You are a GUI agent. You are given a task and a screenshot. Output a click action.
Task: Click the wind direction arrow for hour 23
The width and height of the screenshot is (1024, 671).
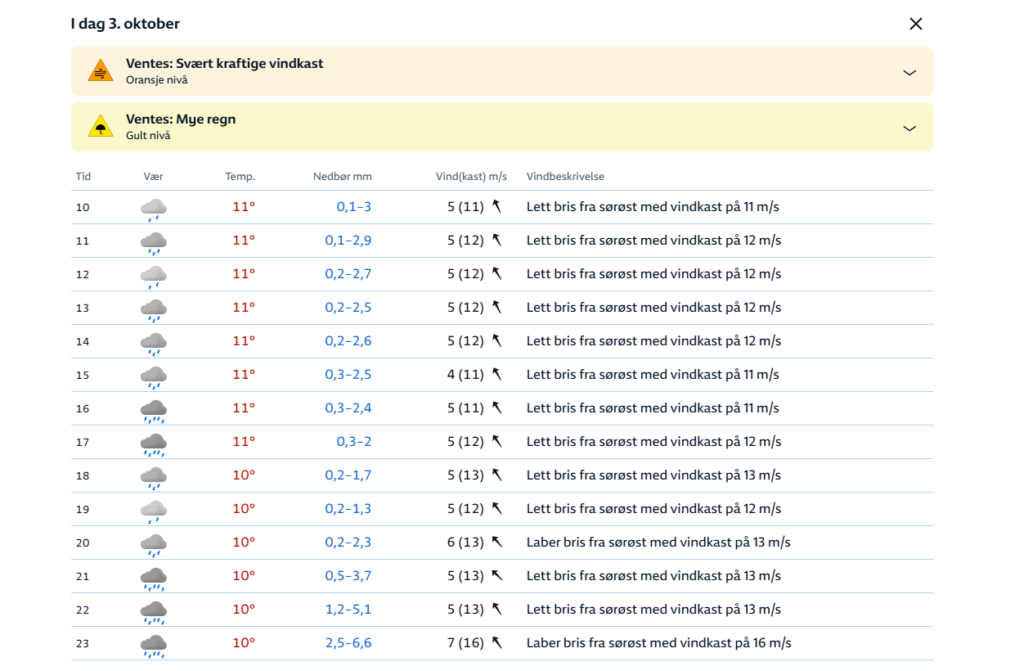click(x=495, y=643)
